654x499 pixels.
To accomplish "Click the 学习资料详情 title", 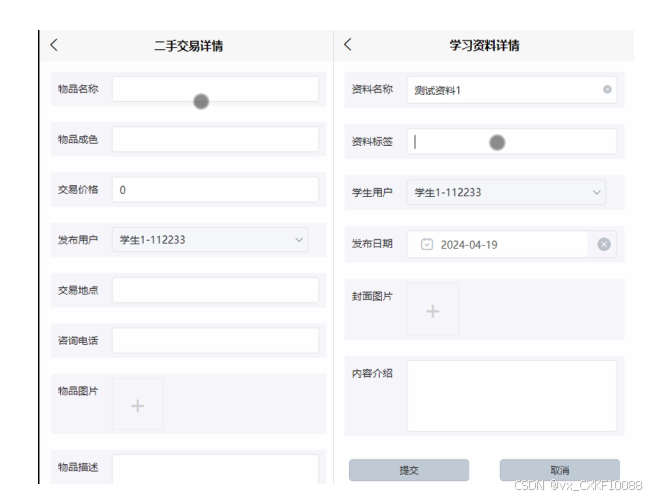I will 484,45.
